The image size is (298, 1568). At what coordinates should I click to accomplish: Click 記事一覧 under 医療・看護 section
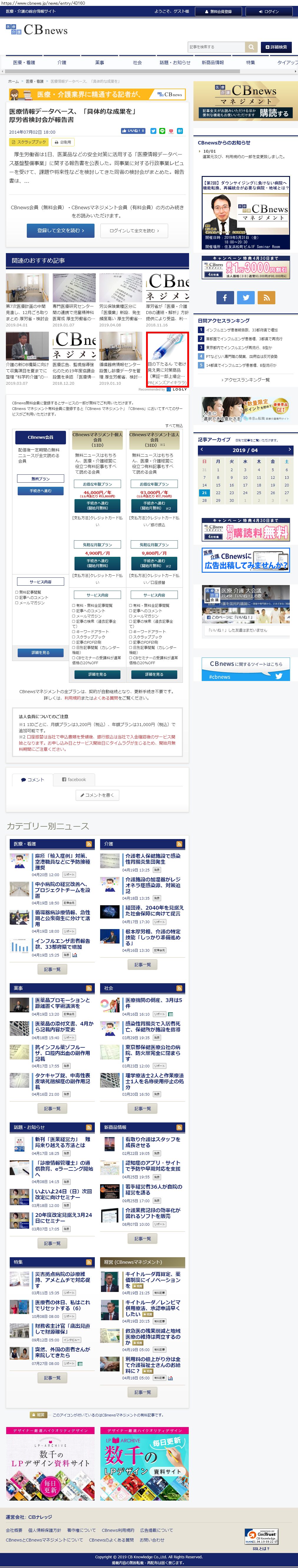52,969
